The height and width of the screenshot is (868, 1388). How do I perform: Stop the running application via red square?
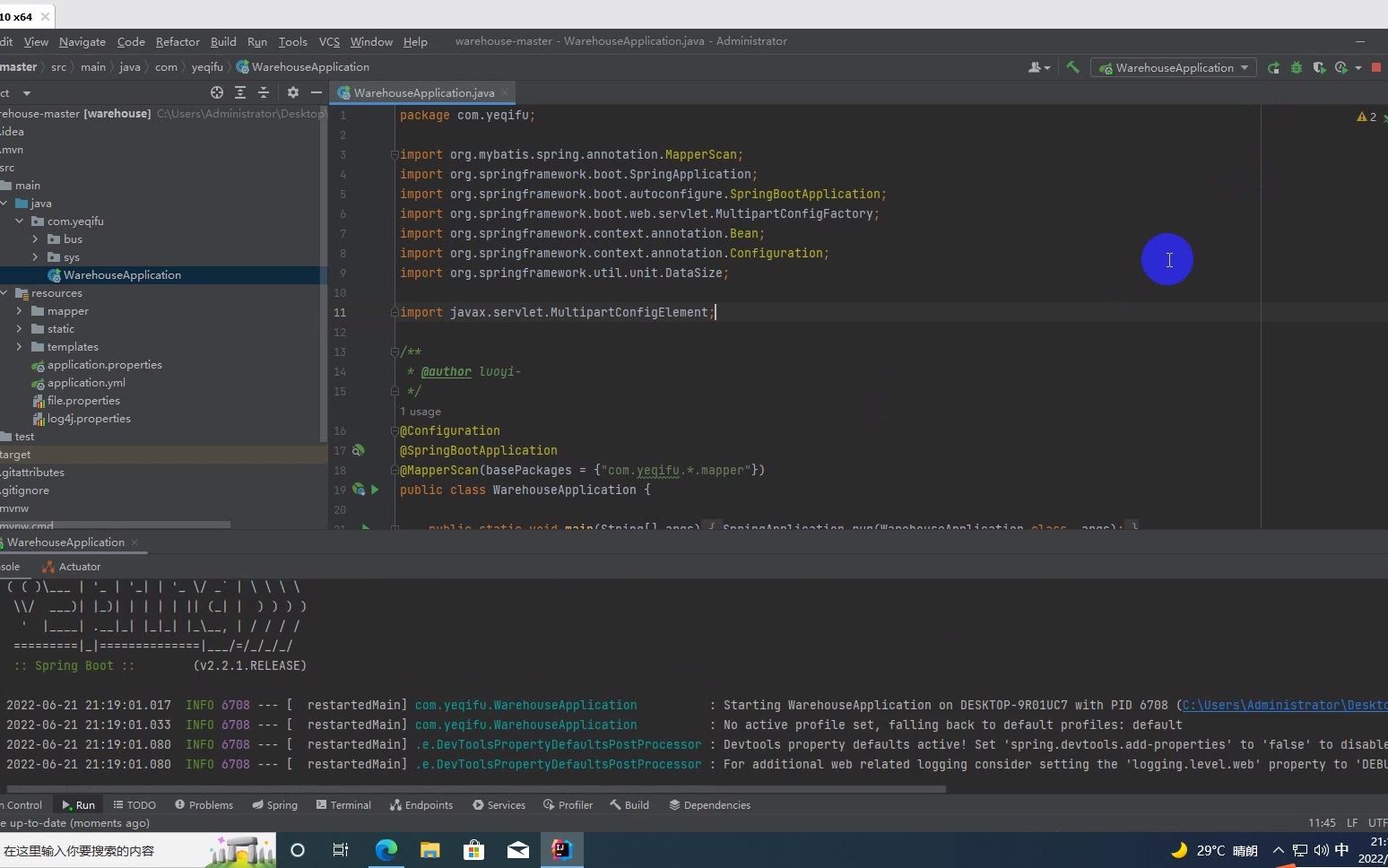[x=1376, y=68]
